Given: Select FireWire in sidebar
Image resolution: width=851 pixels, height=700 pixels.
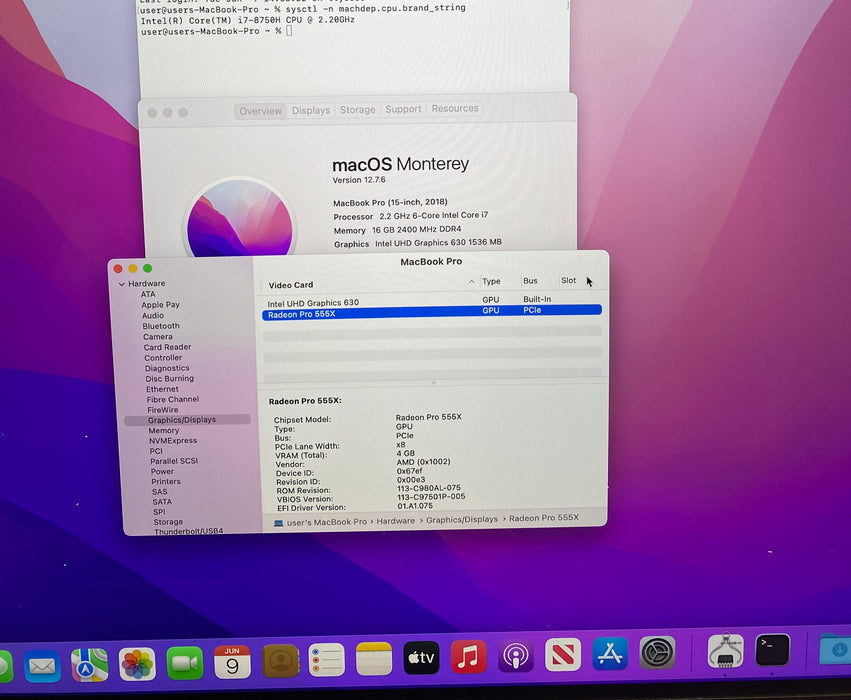Looking at the screenshot, I should click(x=163, y=410).
